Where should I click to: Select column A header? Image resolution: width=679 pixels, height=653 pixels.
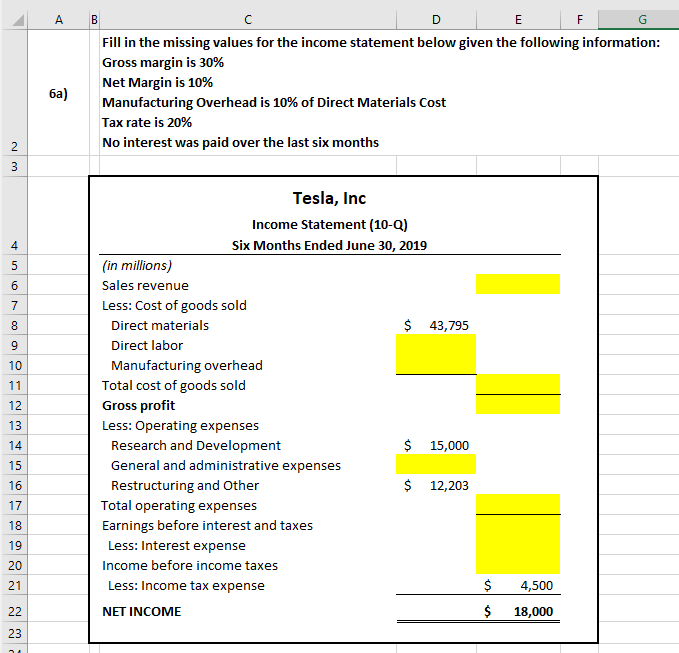(x=59, y=20)
